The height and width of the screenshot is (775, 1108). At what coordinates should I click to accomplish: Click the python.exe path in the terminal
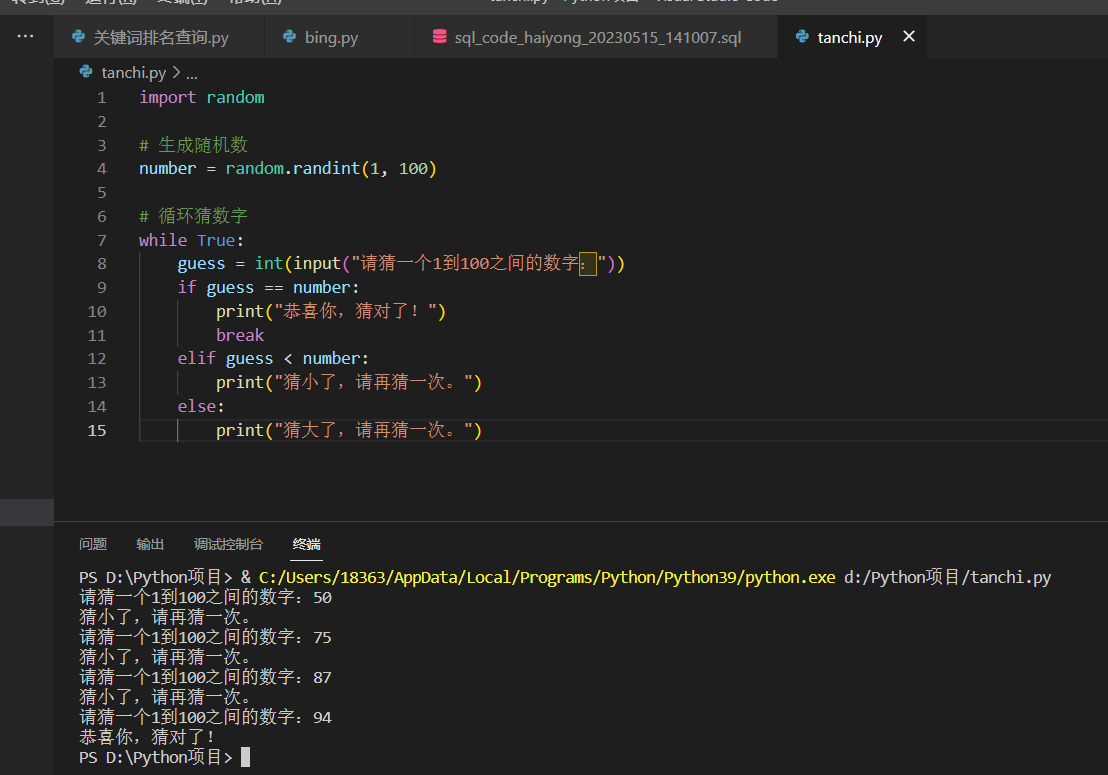[547, 577]
